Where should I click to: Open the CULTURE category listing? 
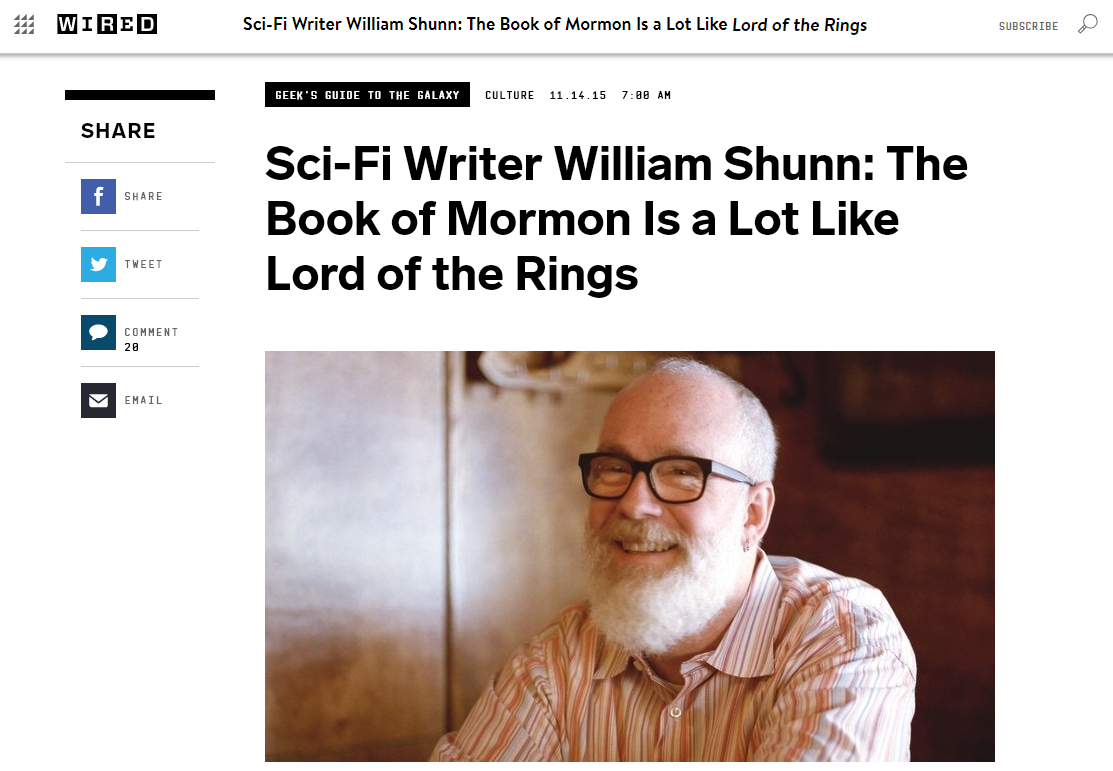click(510, 95)
